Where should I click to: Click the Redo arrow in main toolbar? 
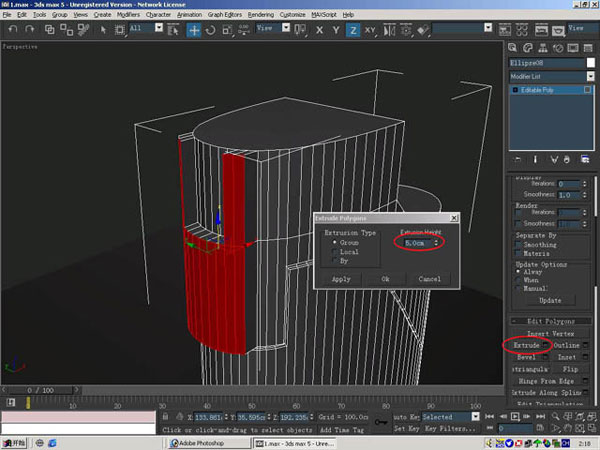pos(32,30)
